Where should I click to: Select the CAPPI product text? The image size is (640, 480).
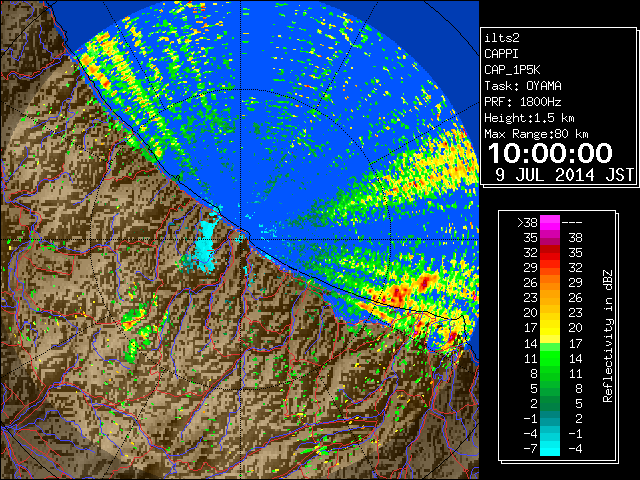tap(501, 54)
